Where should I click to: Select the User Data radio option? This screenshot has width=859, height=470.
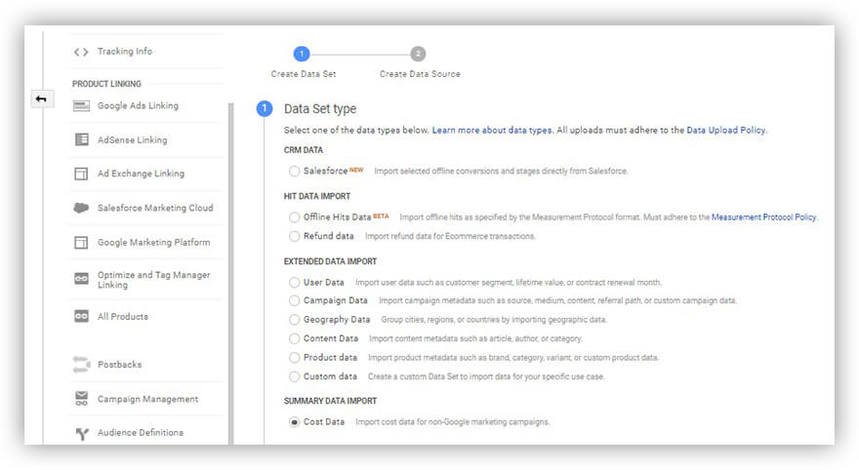click(294, 283)
